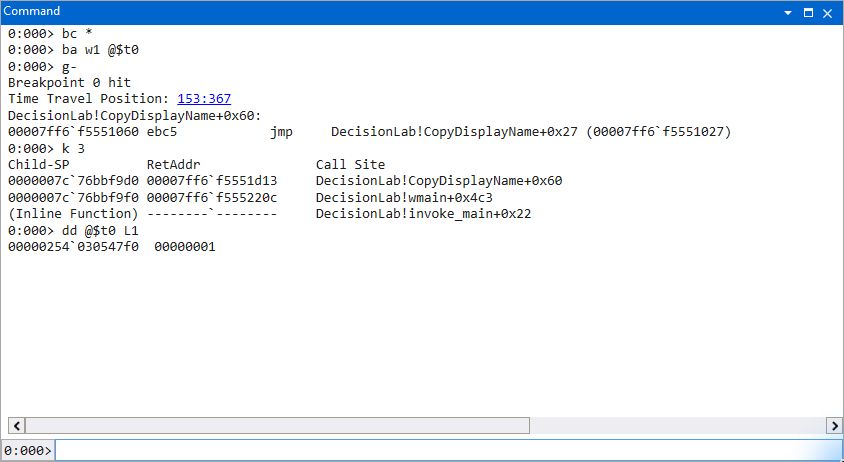Image resolution: width=844 pixels, height=462 pixels.
Task: Click the memory value 00000001
Action: 185,247
